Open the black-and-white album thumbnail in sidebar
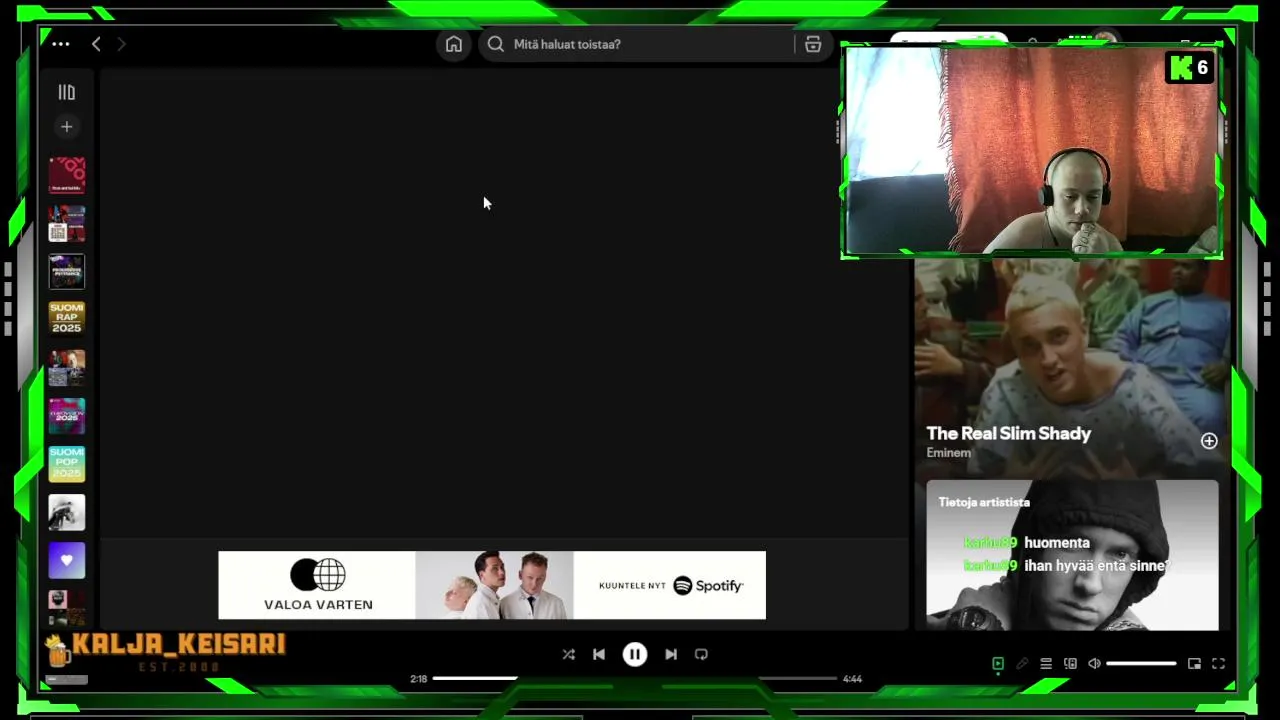This screenshot has height=720, width=1280. pyautogui.click(x=67, y=512)
